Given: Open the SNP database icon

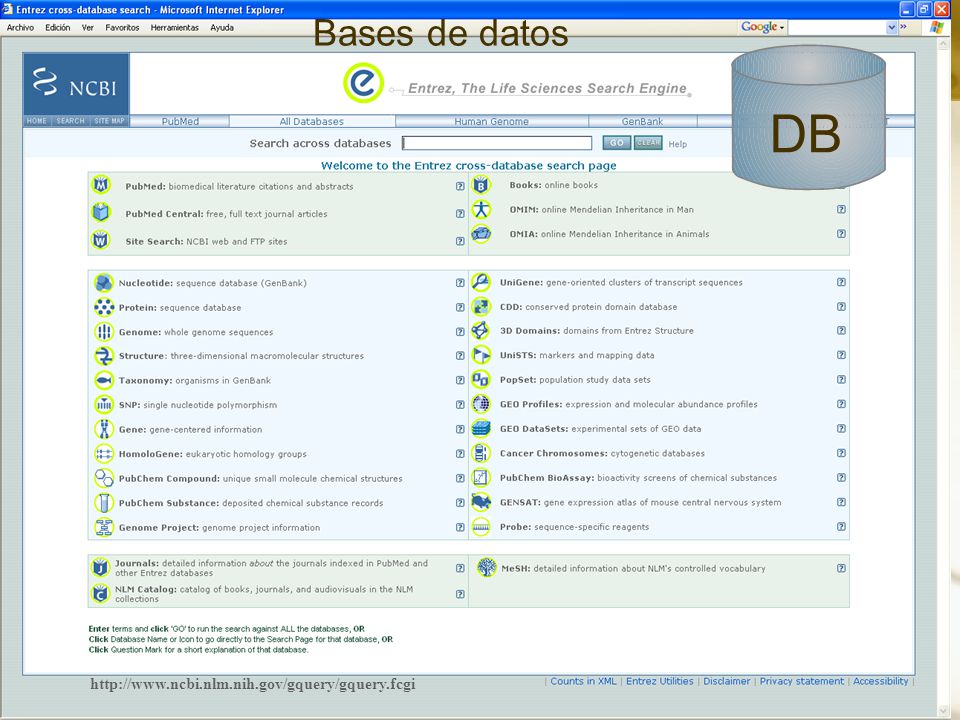Looking at the screenshot, I should click(x=104, y=405).
